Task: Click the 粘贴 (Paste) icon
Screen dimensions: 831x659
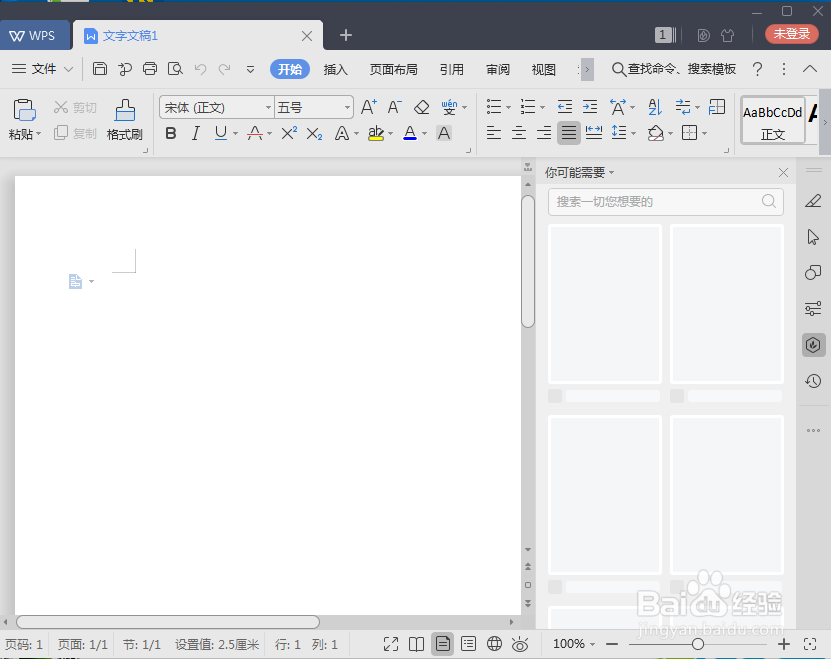Action: pos(23,110)
